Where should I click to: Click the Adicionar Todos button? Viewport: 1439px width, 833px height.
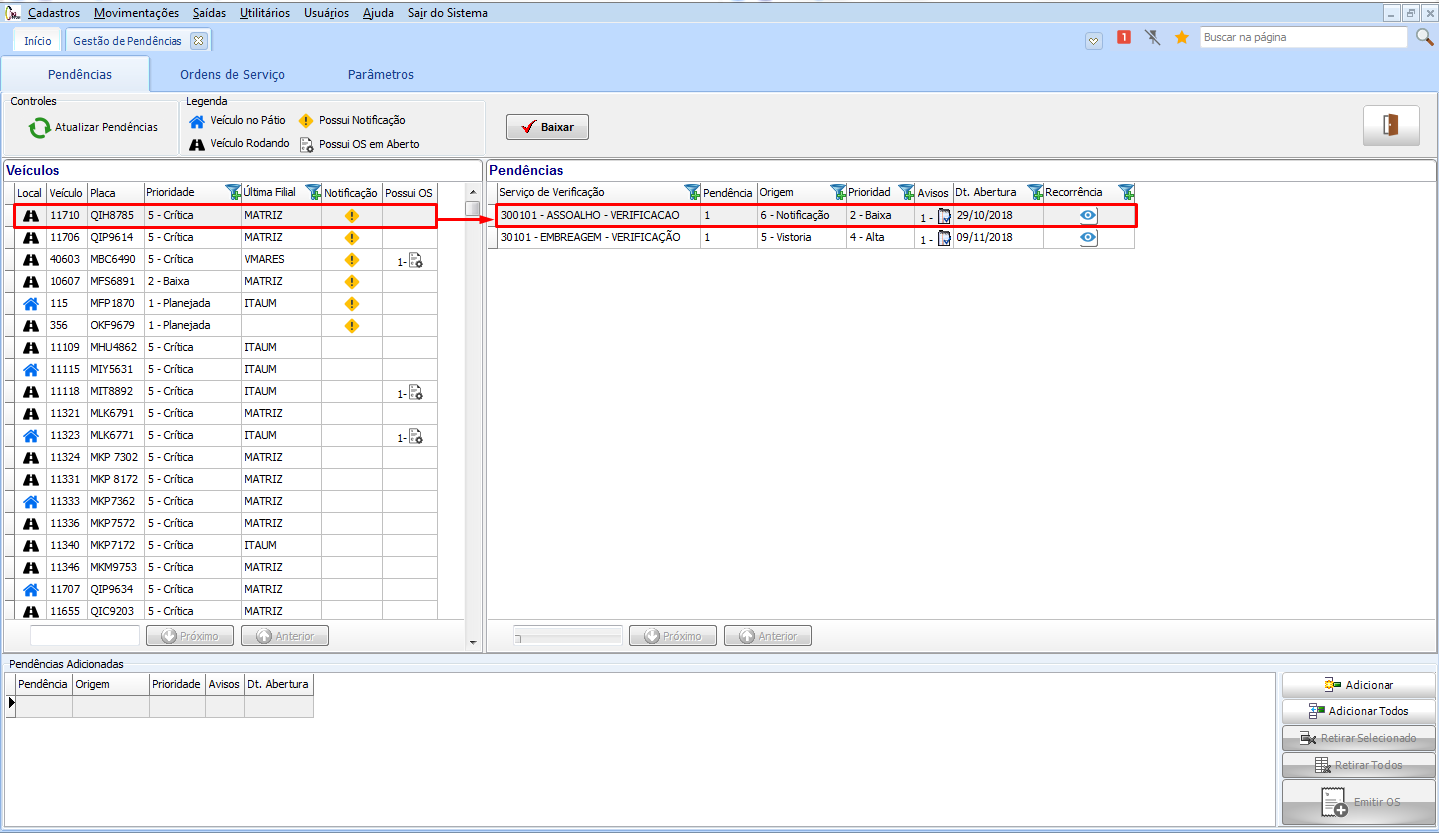tap(1358, 711)
